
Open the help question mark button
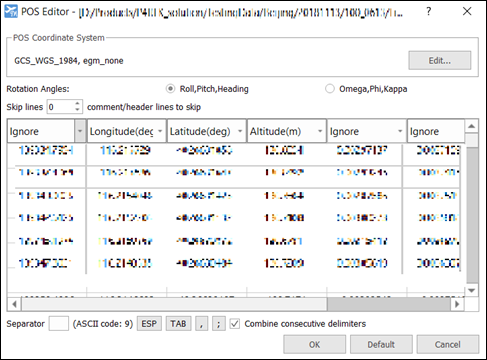(x=428, y=12)
